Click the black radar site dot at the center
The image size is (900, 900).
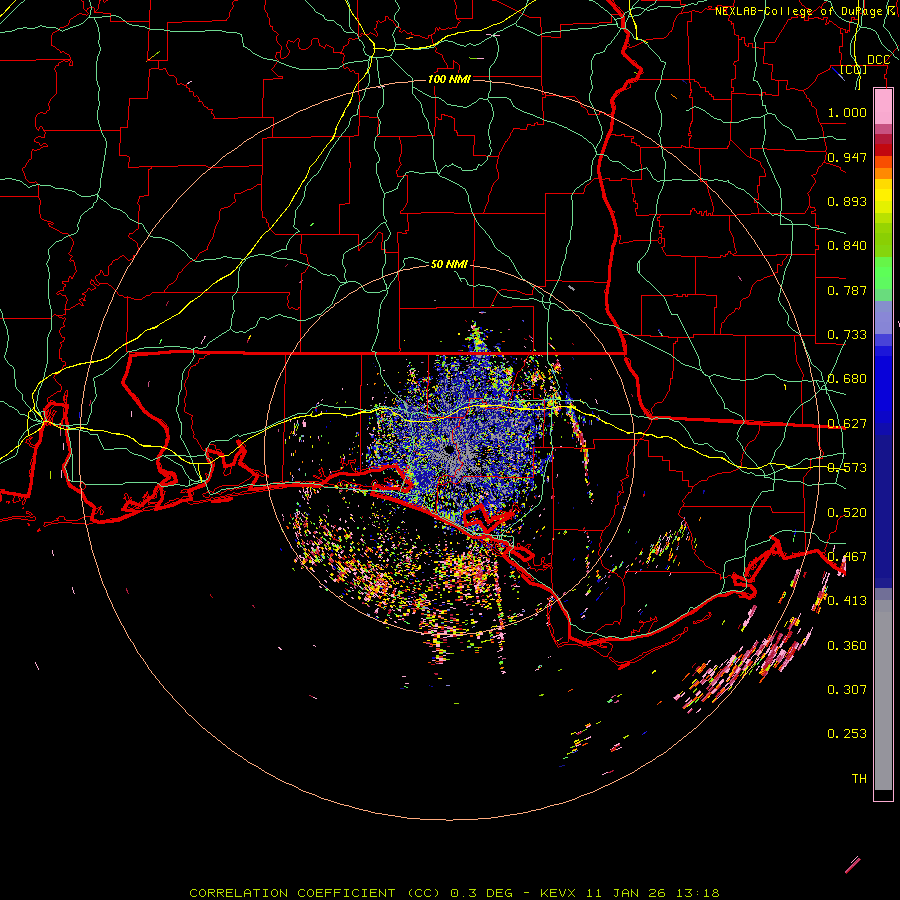[449, 449]
